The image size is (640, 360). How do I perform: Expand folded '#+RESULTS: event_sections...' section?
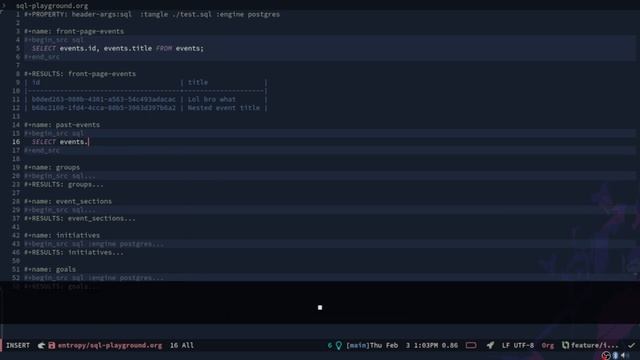coord(80,218)
